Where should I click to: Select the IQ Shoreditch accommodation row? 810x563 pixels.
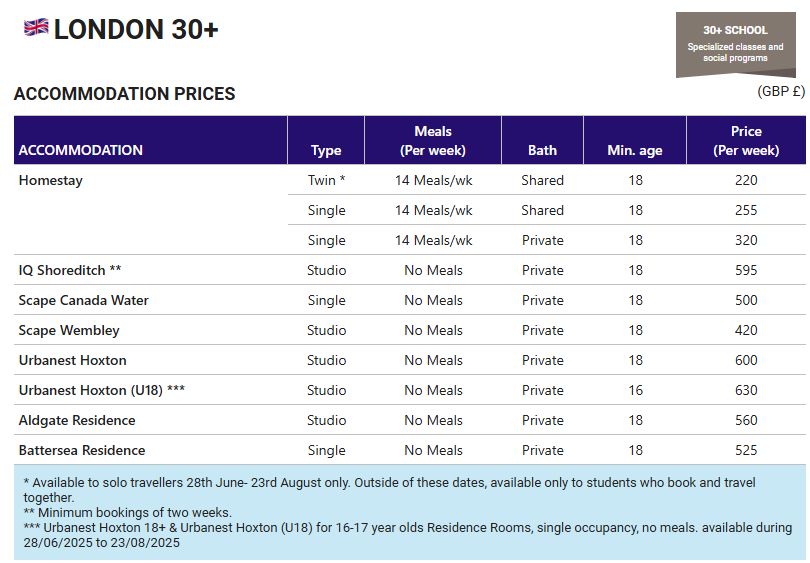point(410,270)
